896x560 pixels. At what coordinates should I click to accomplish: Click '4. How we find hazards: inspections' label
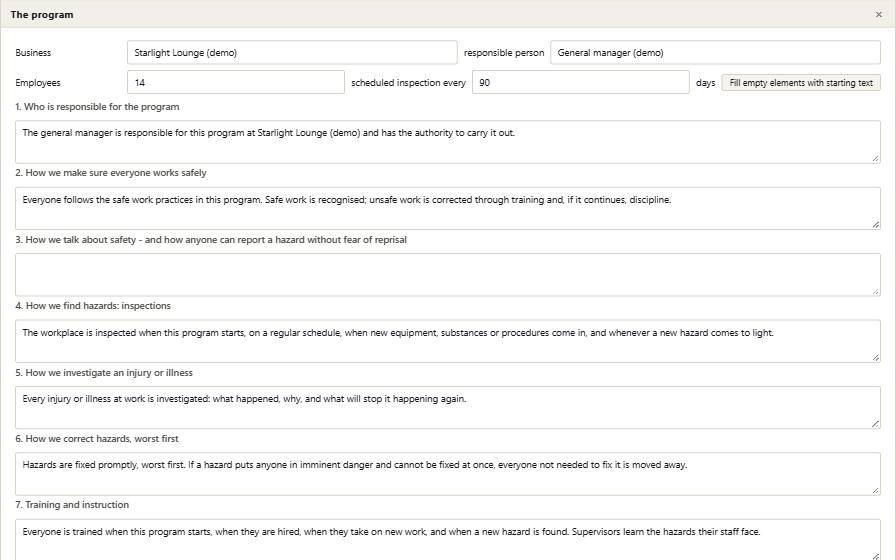pos(93,306)
